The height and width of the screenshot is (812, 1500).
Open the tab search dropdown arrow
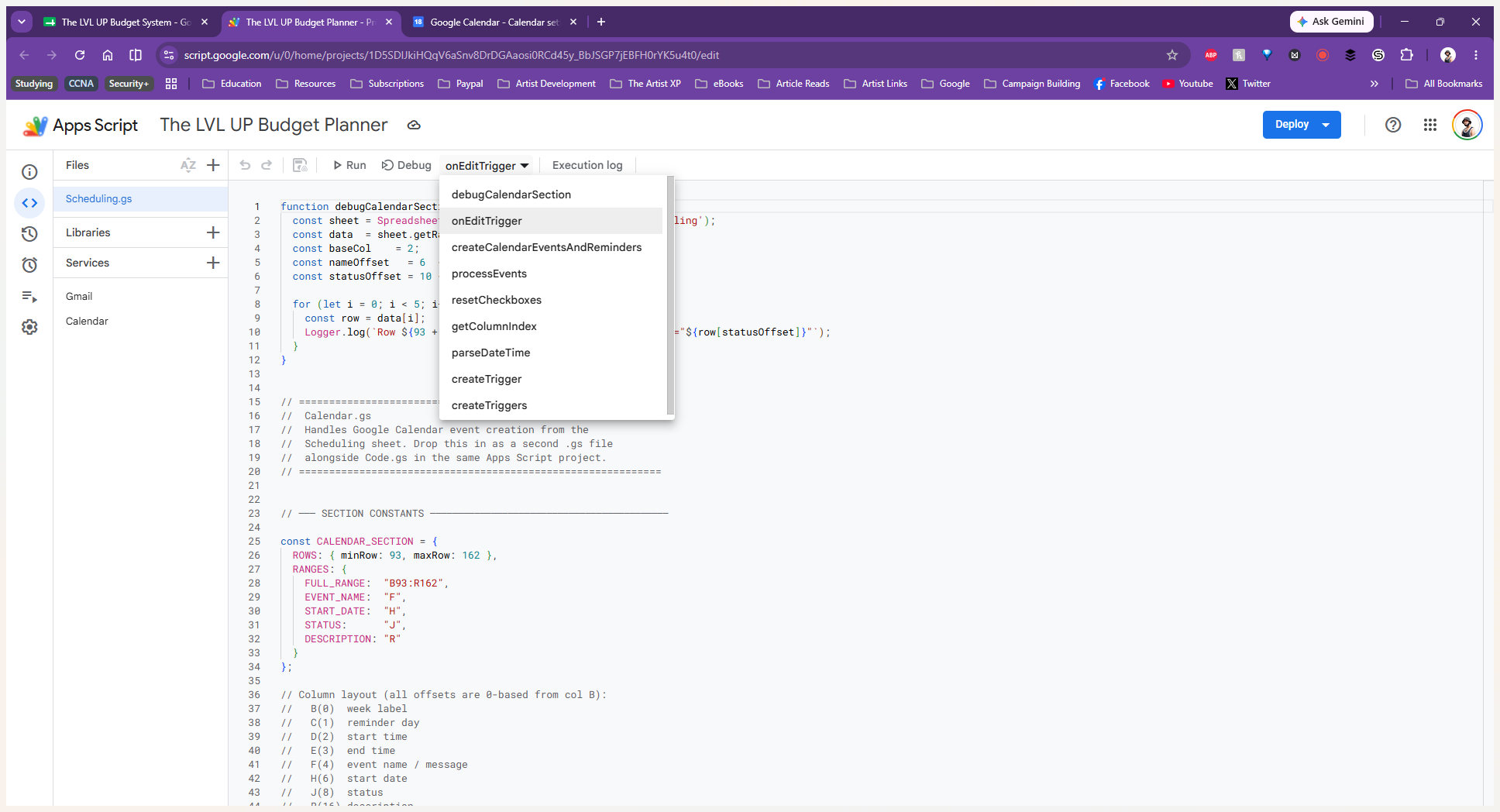22,22
